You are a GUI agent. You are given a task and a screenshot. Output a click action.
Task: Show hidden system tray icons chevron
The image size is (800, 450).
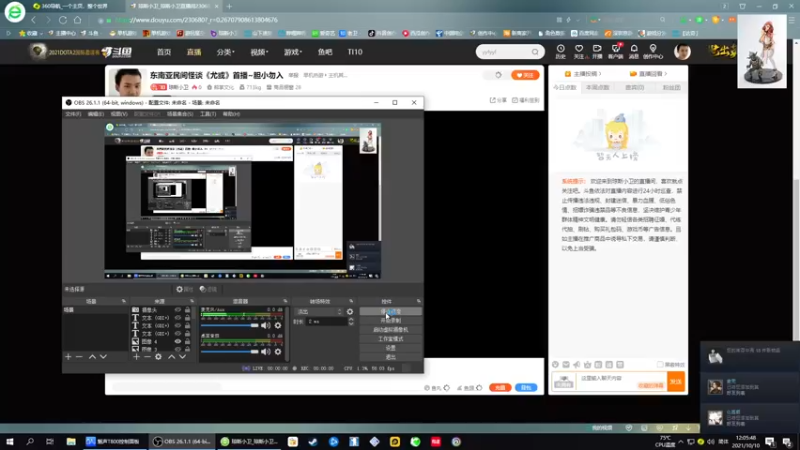point(681,442)
